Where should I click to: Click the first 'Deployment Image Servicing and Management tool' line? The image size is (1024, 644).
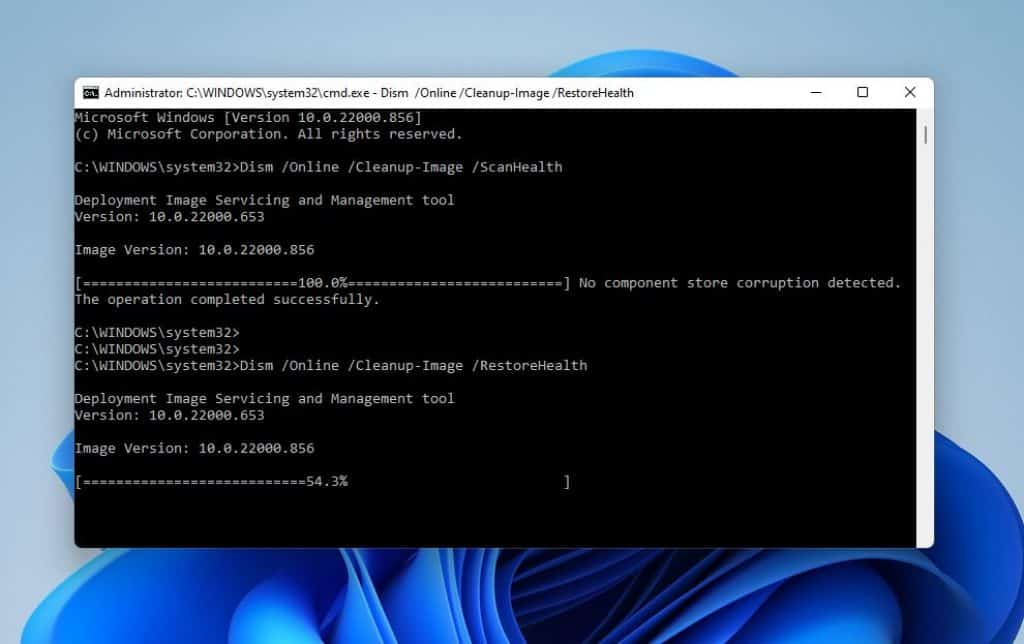[264, 201]
